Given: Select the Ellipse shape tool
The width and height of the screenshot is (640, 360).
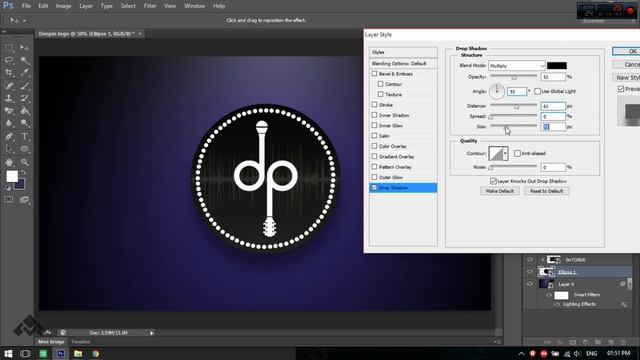Looking at the screenshot, I should [x=24, y=149].
